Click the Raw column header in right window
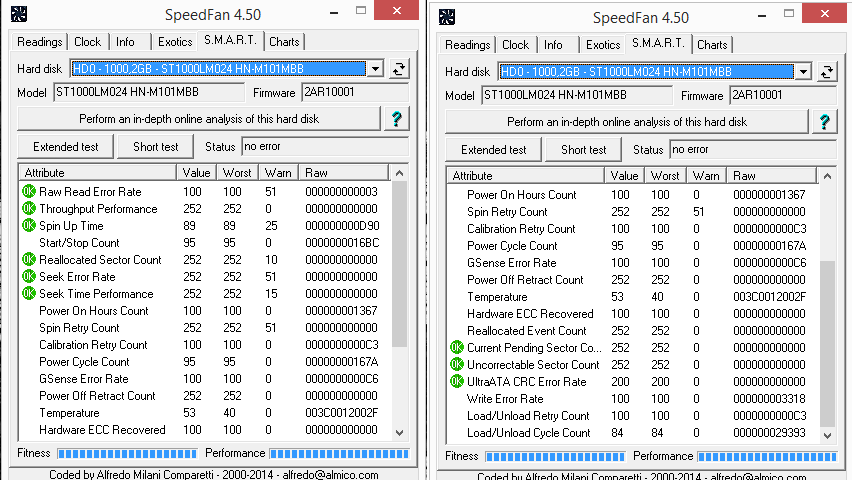Image resolution: width=852 pixels, height=480 pixels. tap(772, 176)
